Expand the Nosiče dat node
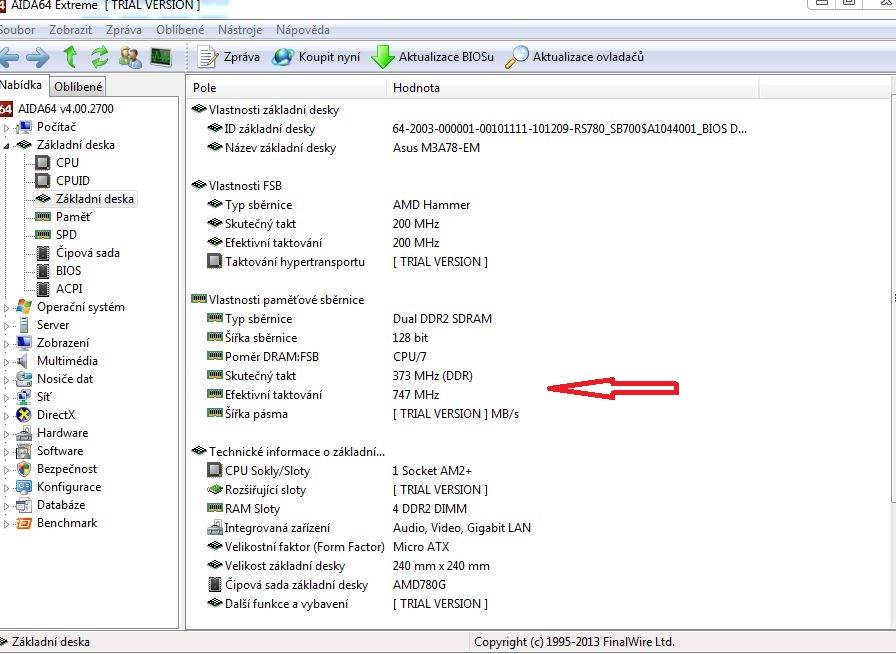896x654 pixels. click(x=6, y=380)
